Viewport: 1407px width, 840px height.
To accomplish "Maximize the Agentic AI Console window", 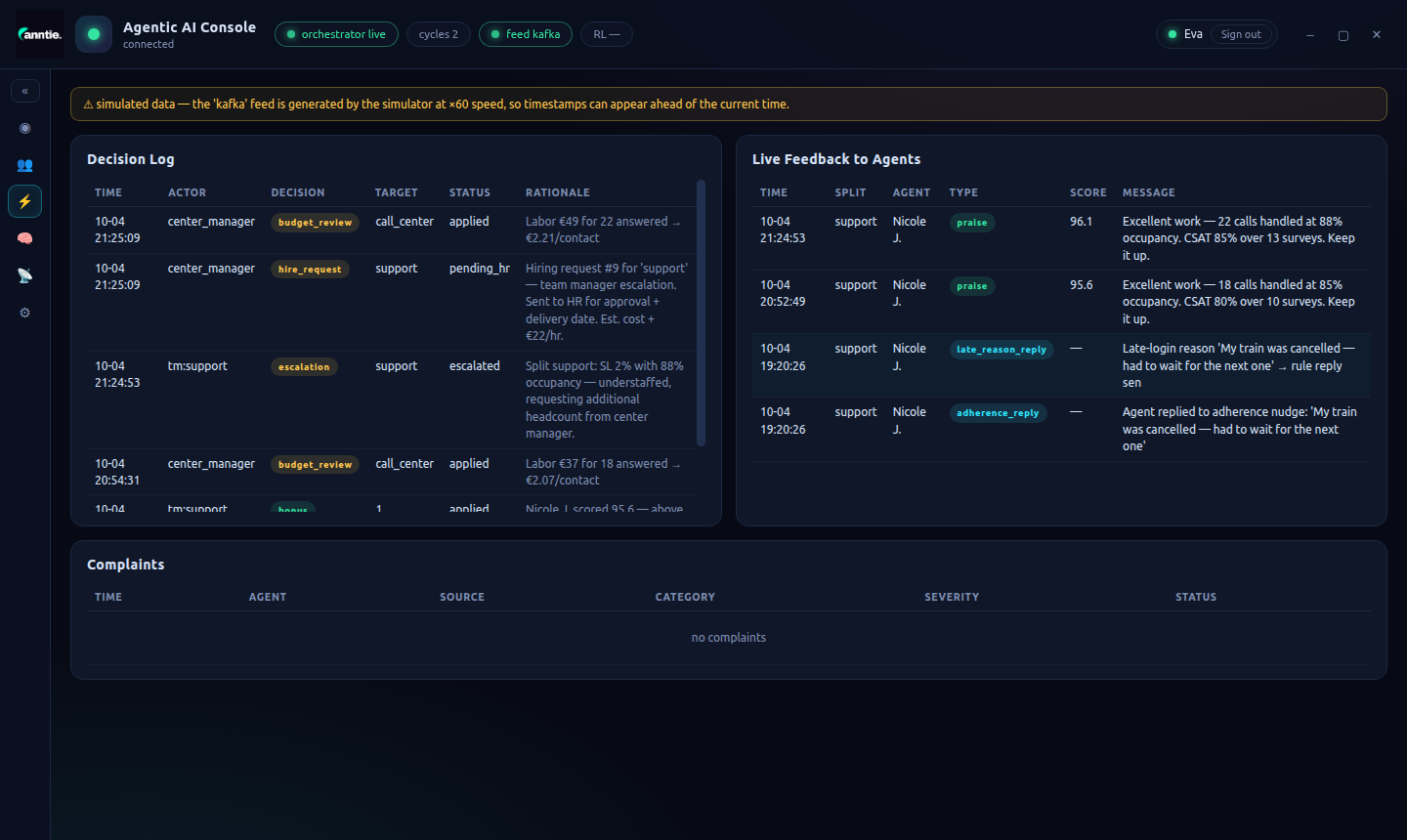I will (1343, 35).
